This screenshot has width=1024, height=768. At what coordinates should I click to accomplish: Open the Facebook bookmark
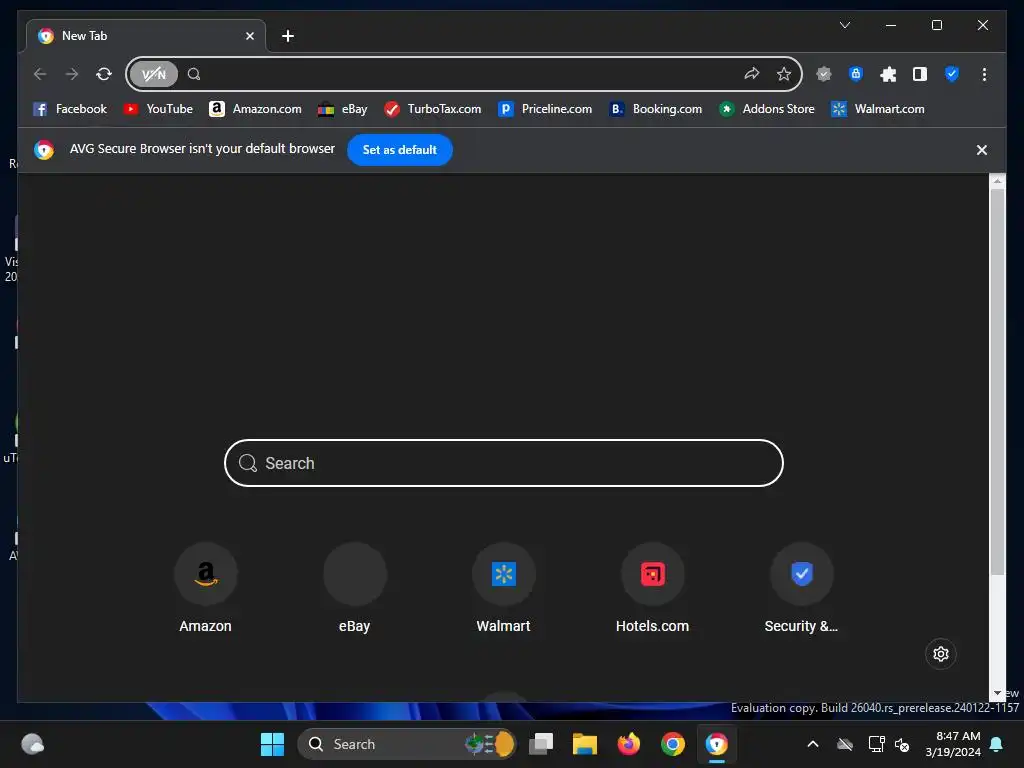pyautogui.click(x=70, y=109)
